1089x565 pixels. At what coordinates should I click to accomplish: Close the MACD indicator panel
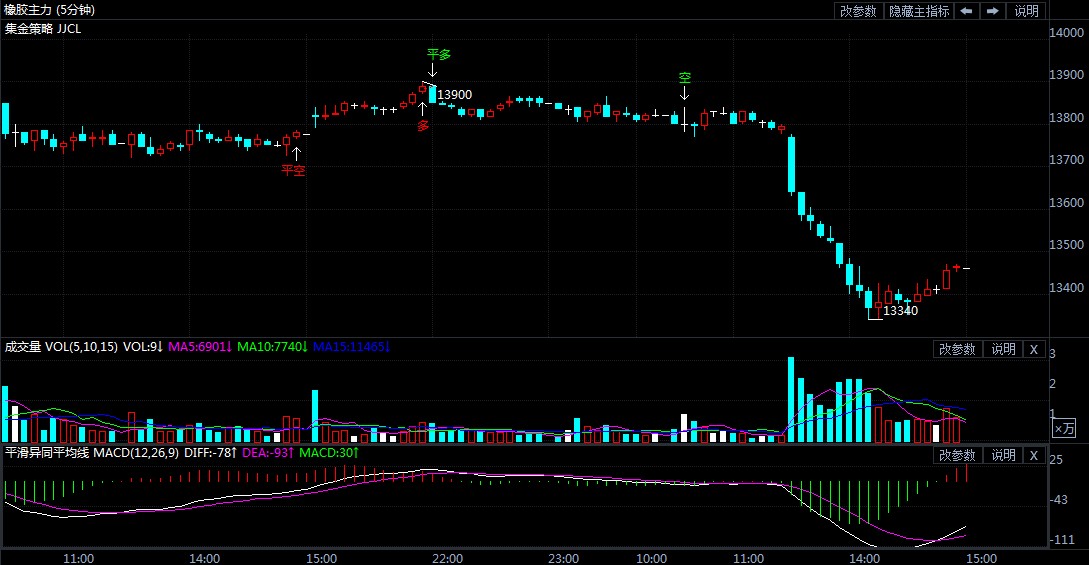[1033, 455]
